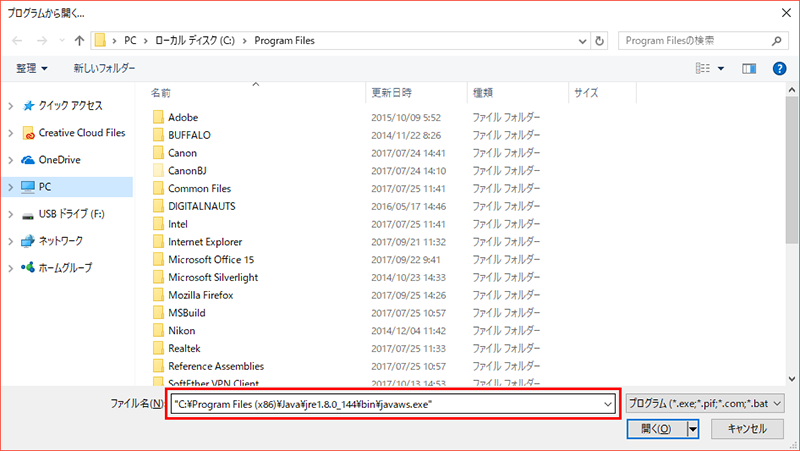Click the blue help question mark icon

coord(778,68)
